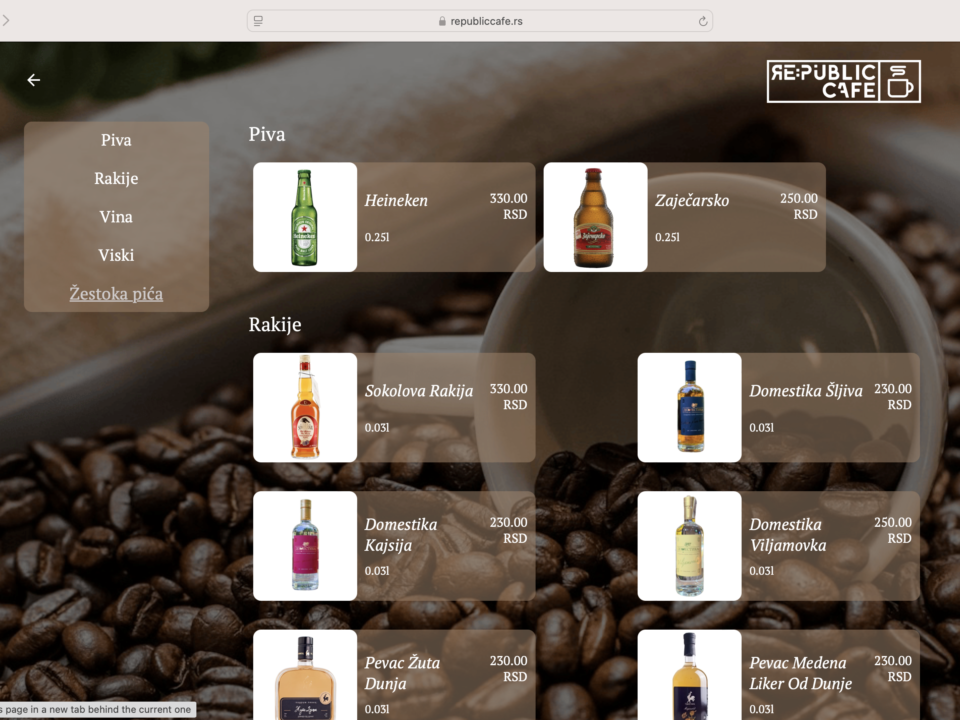
Task: Click the Re:Public Cafe logo
Action: pos(843,82)
